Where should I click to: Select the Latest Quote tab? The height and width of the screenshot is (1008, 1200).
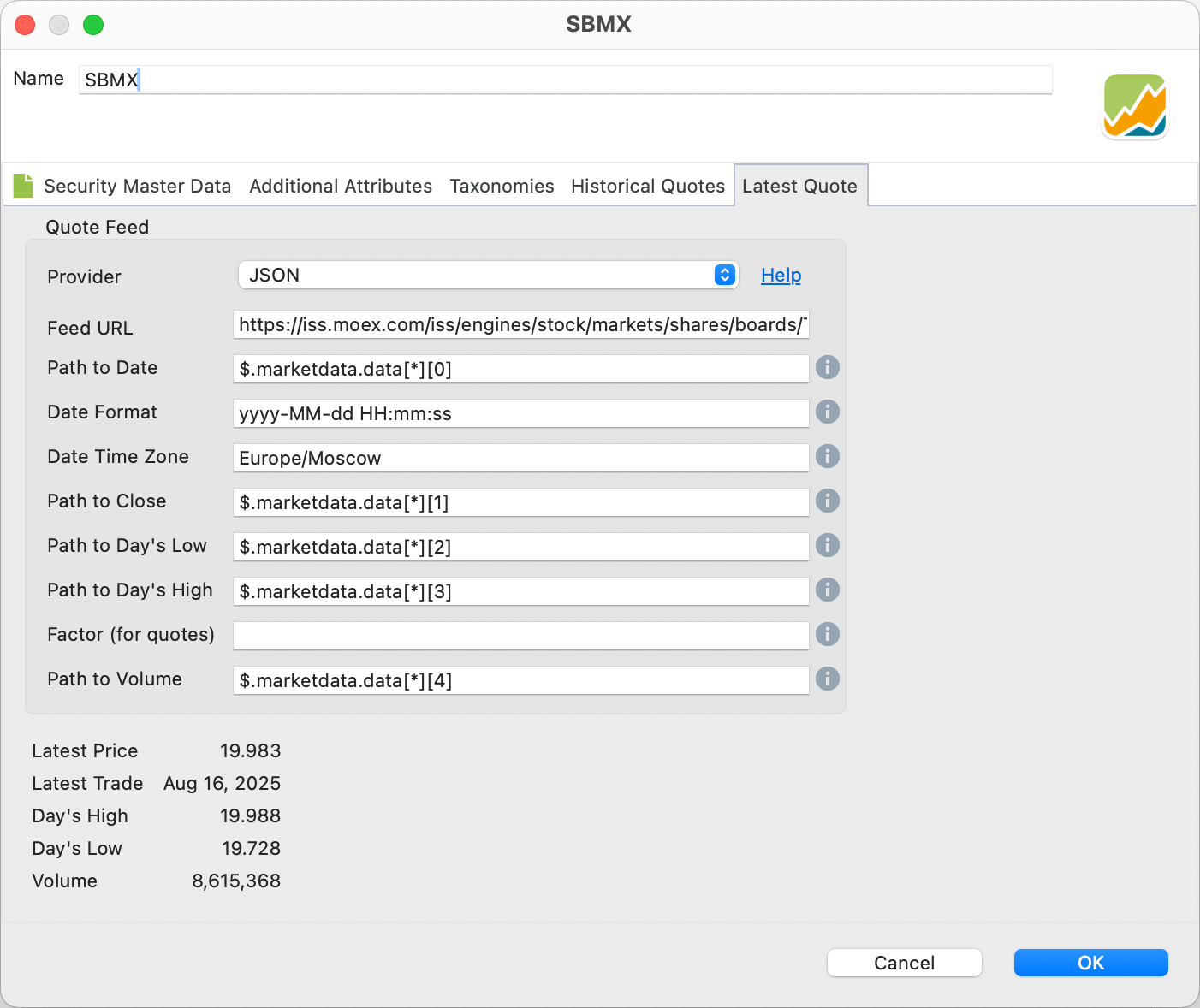[800, 186]
